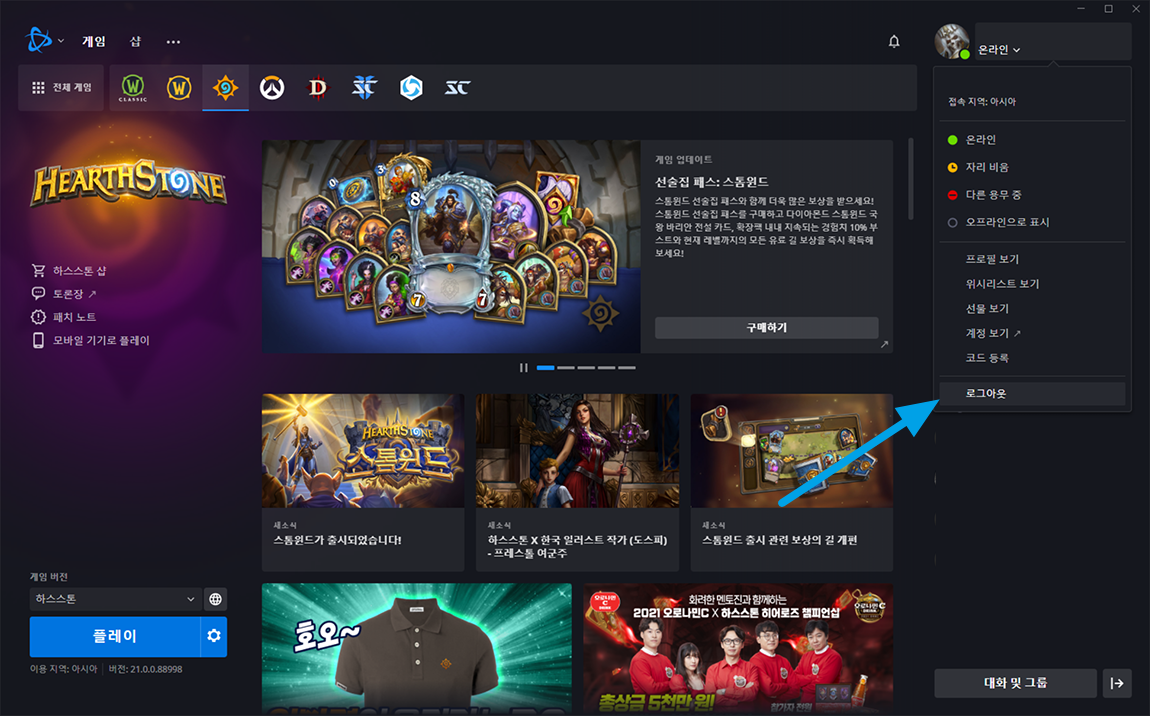The height and width of the screenshot is (716, 1150).
Task: Open 모바일 기기로 플레이 link
Action: tap(91, 340)
